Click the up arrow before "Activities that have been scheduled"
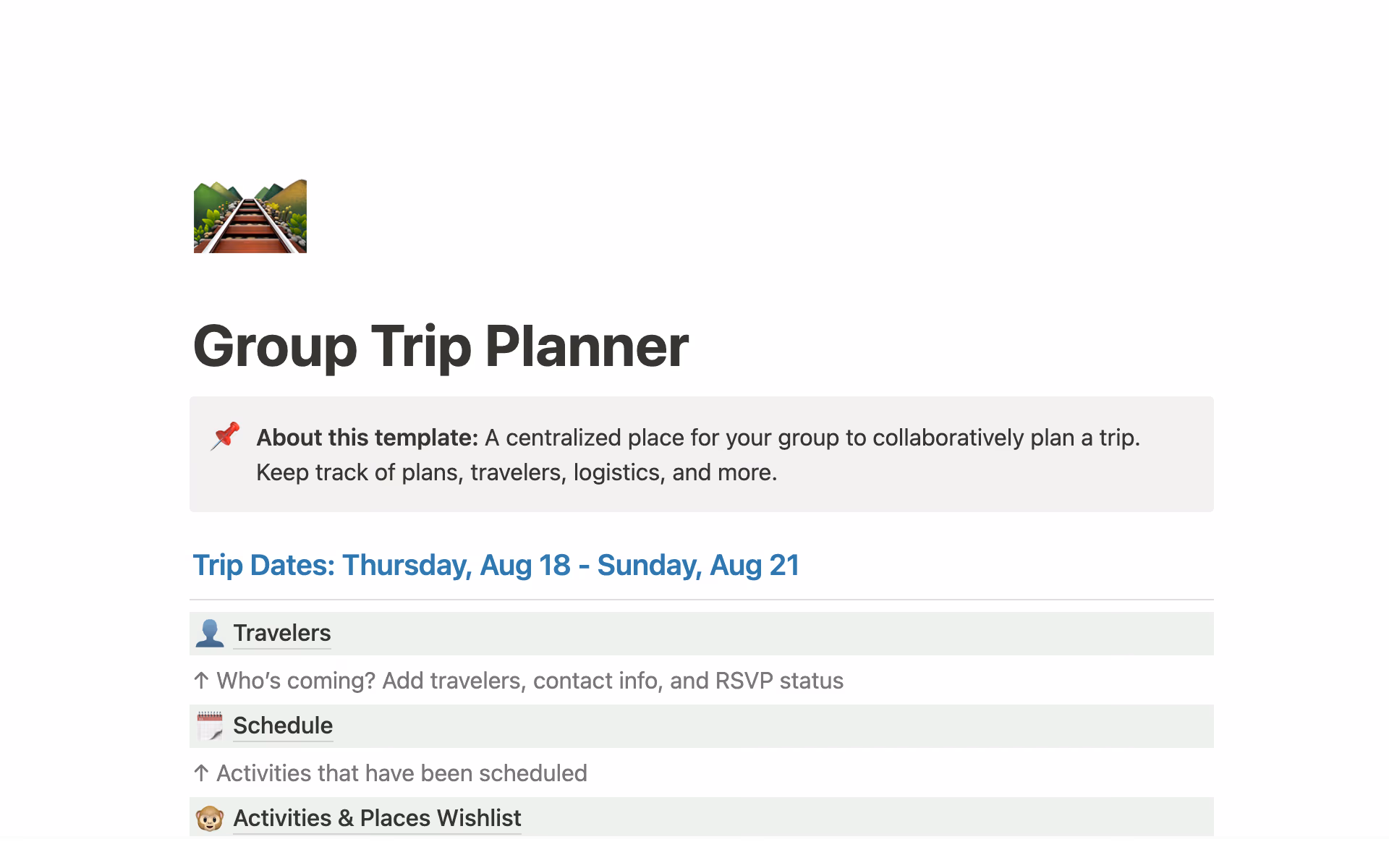This screenshot has height=868, width=1389. point(202,773)
